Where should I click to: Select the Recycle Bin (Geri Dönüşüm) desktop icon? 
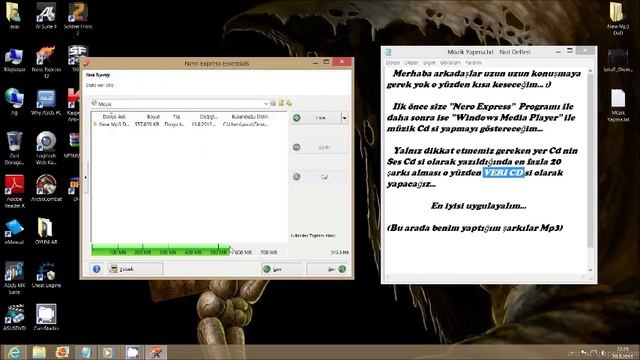[14, 148]
